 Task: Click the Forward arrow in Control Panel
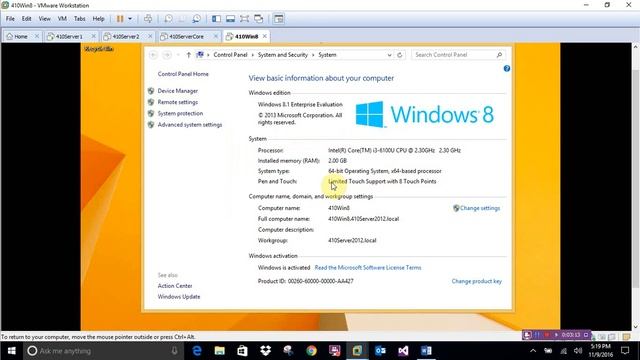(x=167, y=55)
